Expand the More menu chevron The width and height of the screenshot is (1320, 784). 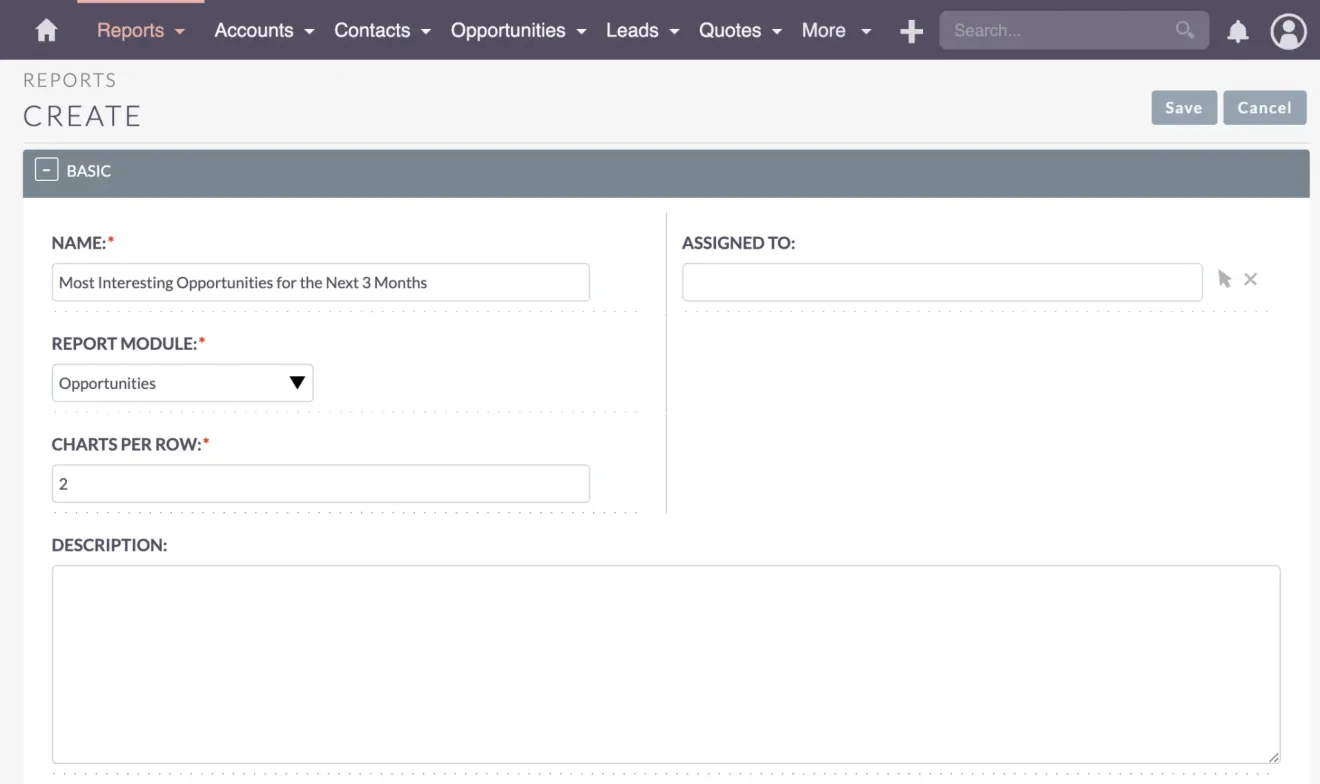(x=864, y=31)
